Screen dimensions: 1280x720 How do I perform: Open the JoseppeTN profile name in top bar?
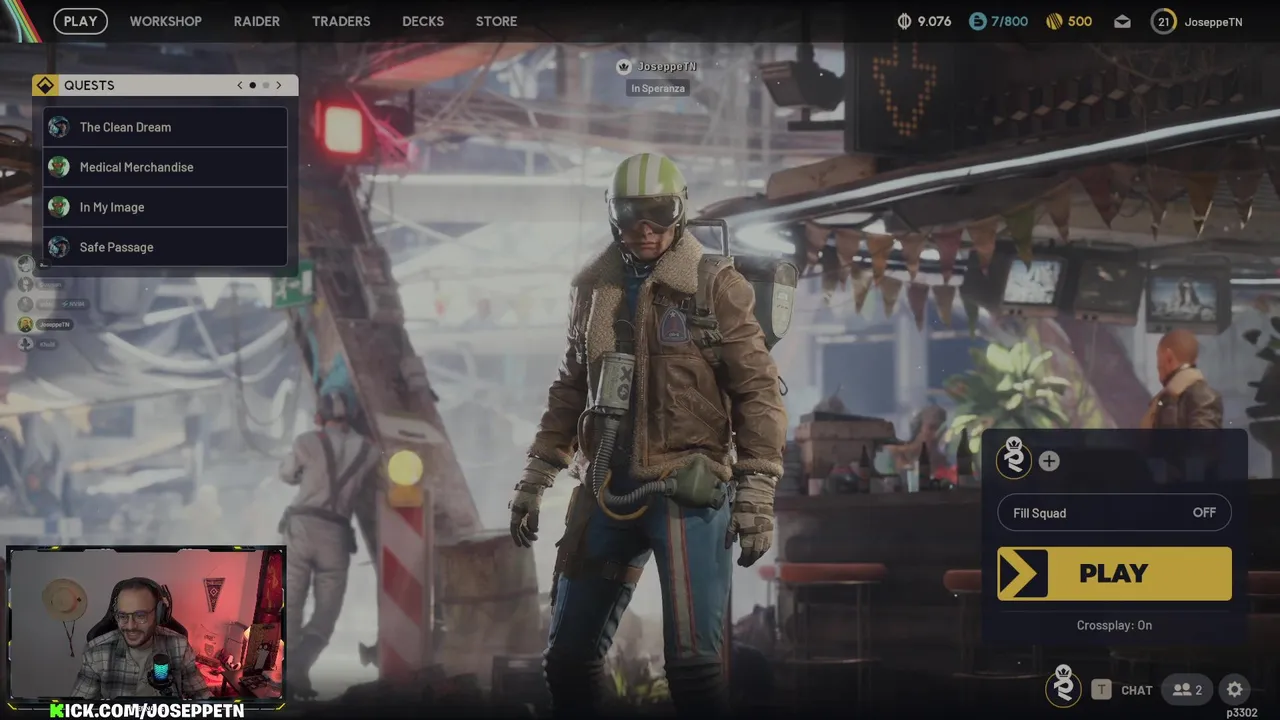(1213, 21)
